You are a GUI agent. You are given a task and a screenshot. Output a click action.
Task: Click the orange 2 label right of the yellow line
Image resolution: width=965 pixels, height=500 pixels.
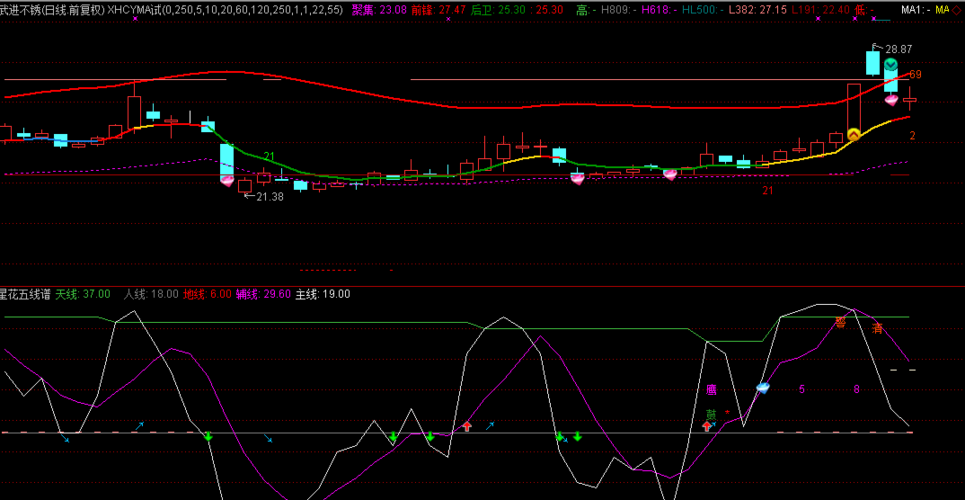click(x=913, y=135)
